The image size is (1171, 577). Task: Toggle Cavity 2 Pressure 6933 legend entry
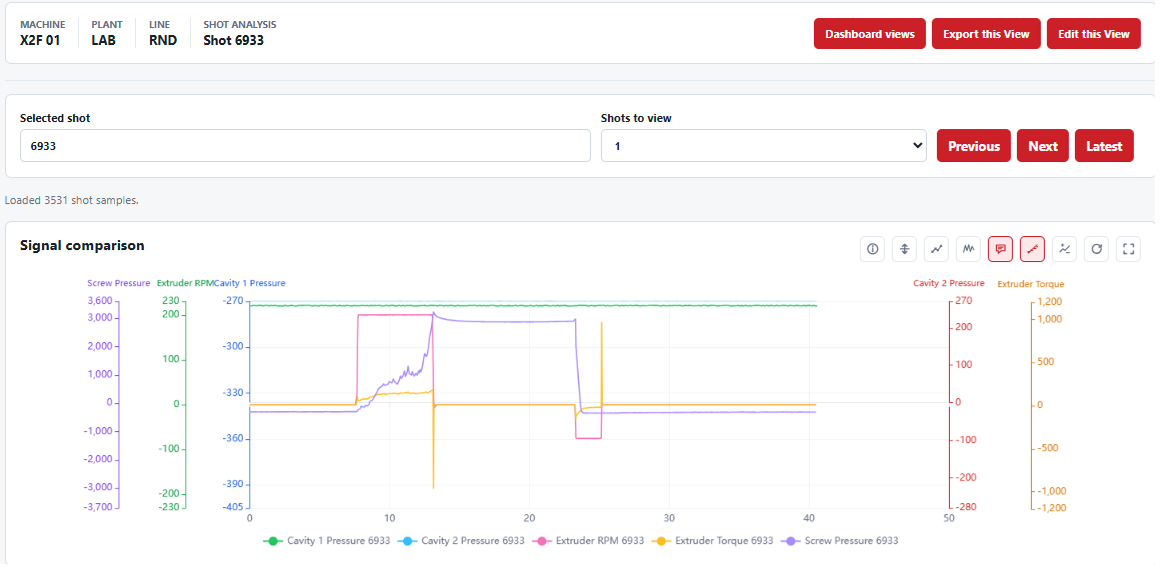[462, 540]
